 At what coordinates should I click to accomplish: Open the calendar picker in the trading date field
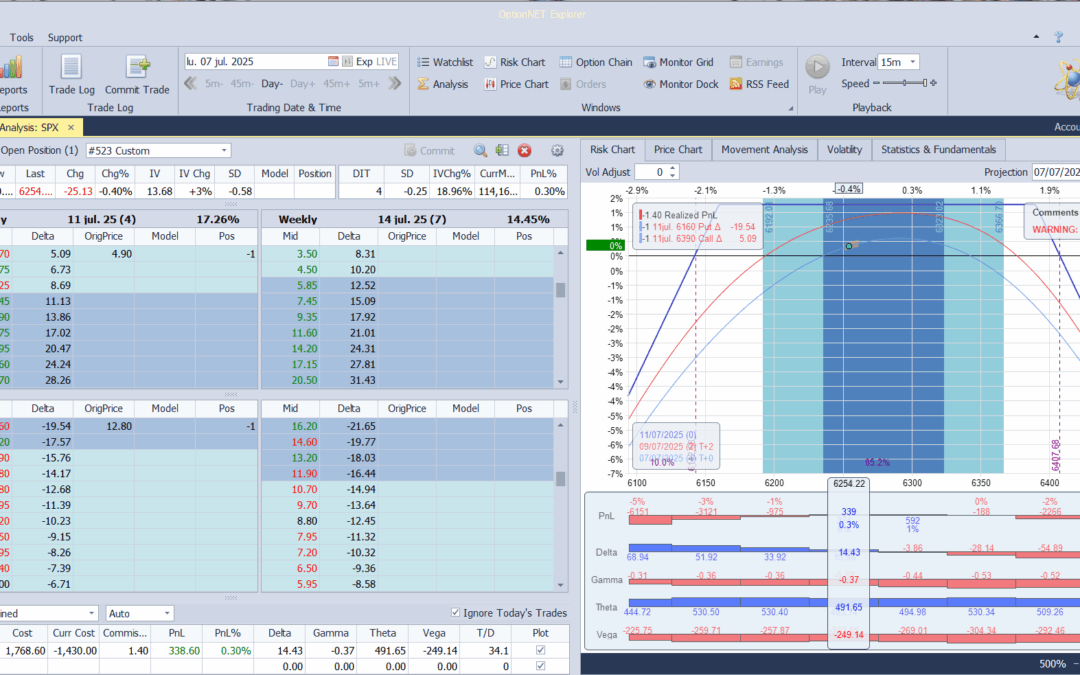click(333, 61)
